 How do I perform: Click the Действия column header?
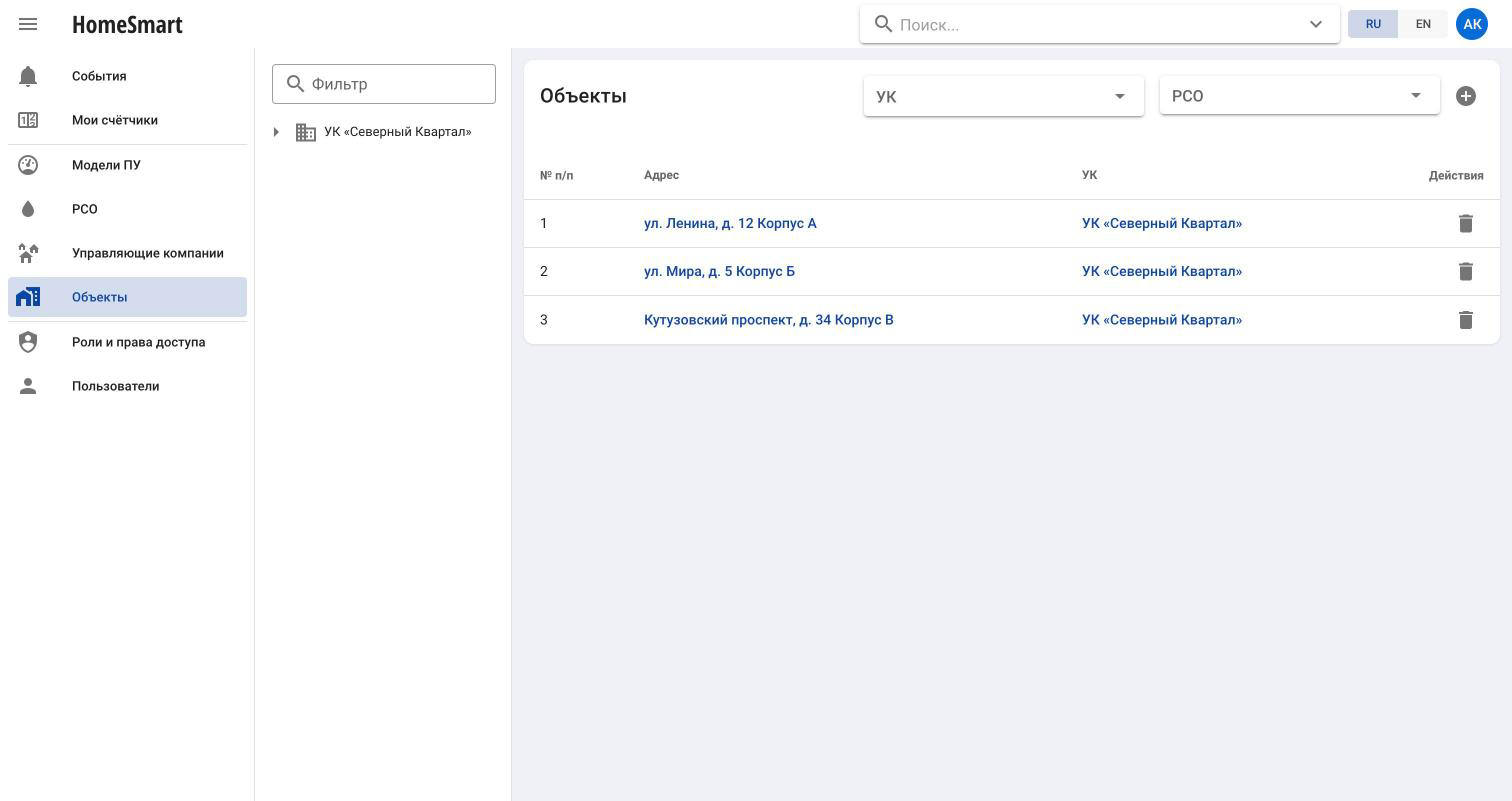tap(1456, 175)
